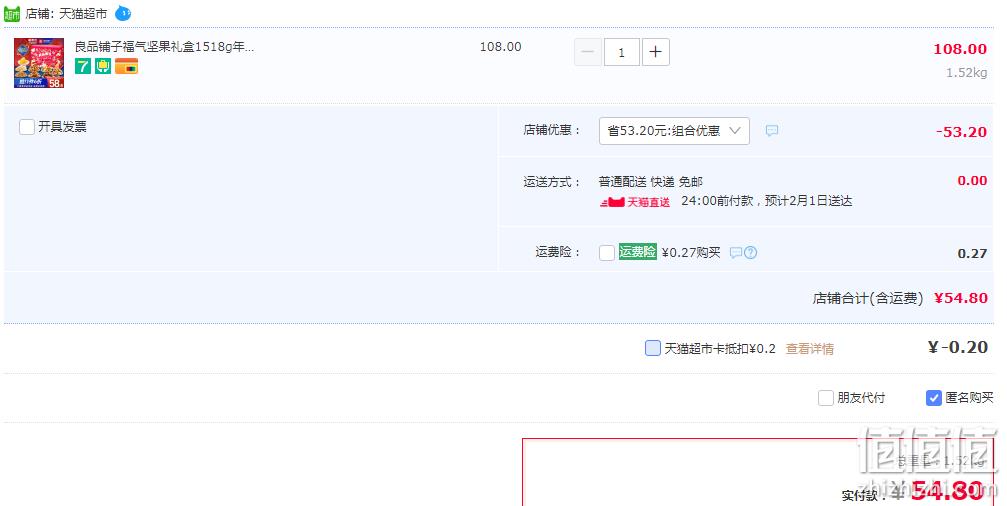This screenshot has height=506, width=1007.
Task: Click the comment icon beside store discount
Action: click(772, 130)
